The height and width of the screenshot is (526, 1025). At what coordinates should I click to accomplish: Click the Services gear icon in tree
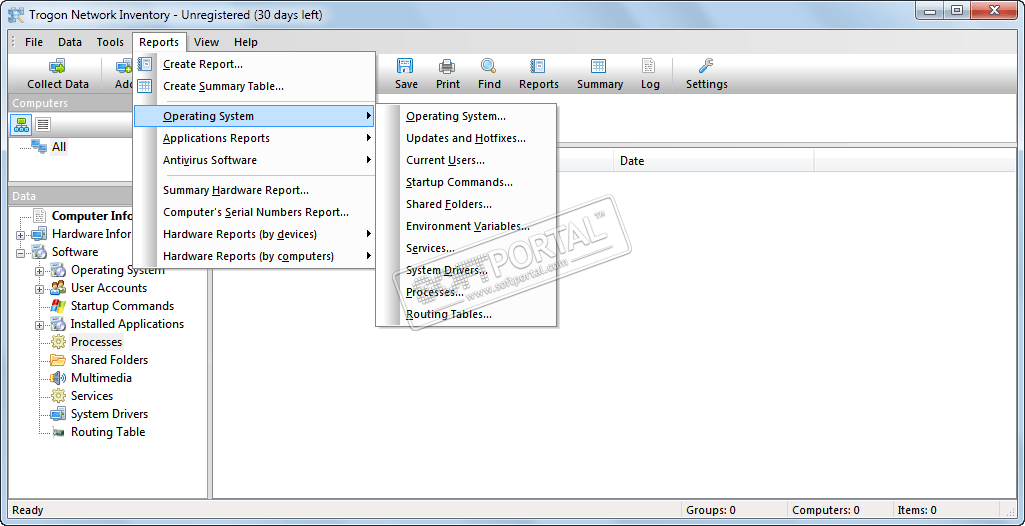tap(58, 396)
